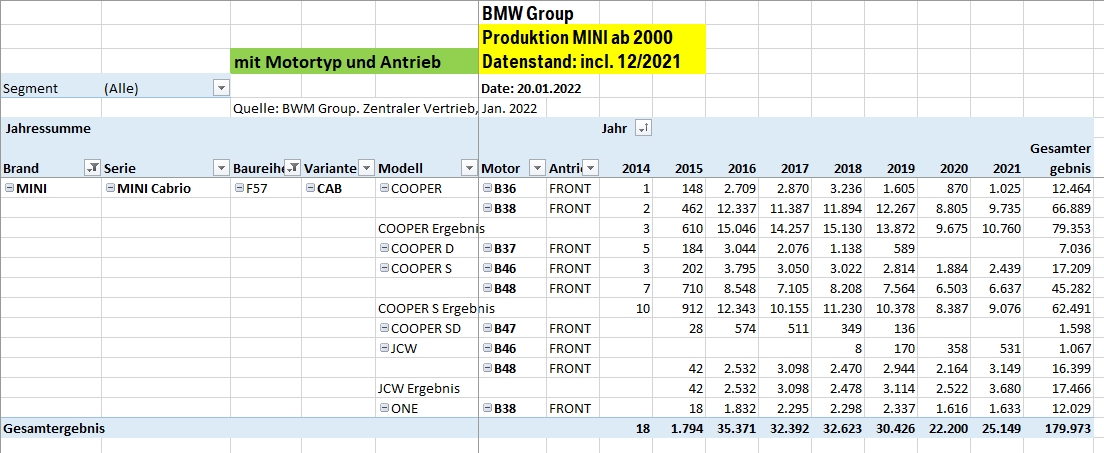1104x453 pixels.
Task: Open the Serie column dropdown
Action: pos(221,168)
